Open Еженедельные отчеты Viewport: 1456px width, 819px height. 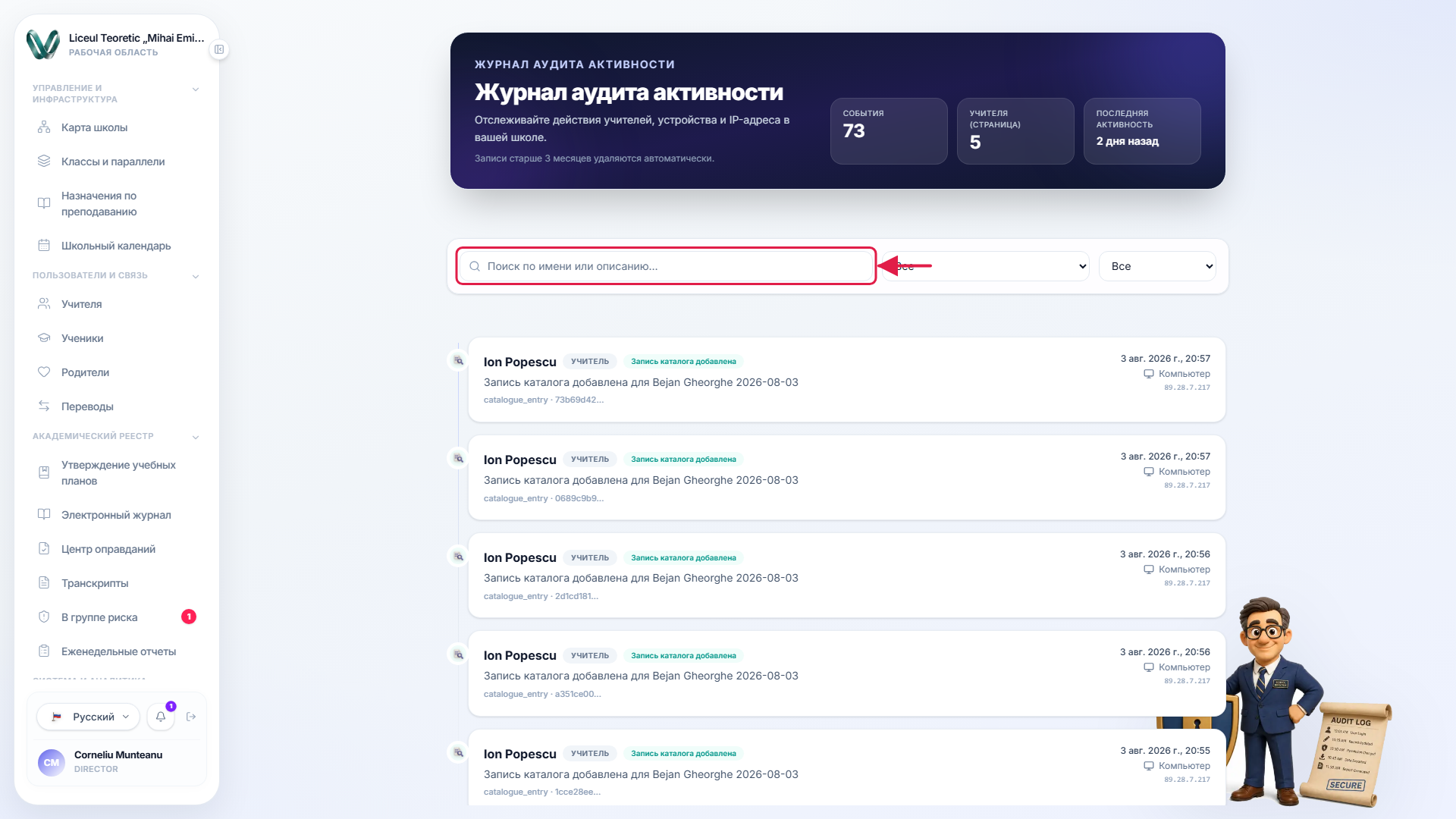(x=117, y=651)
